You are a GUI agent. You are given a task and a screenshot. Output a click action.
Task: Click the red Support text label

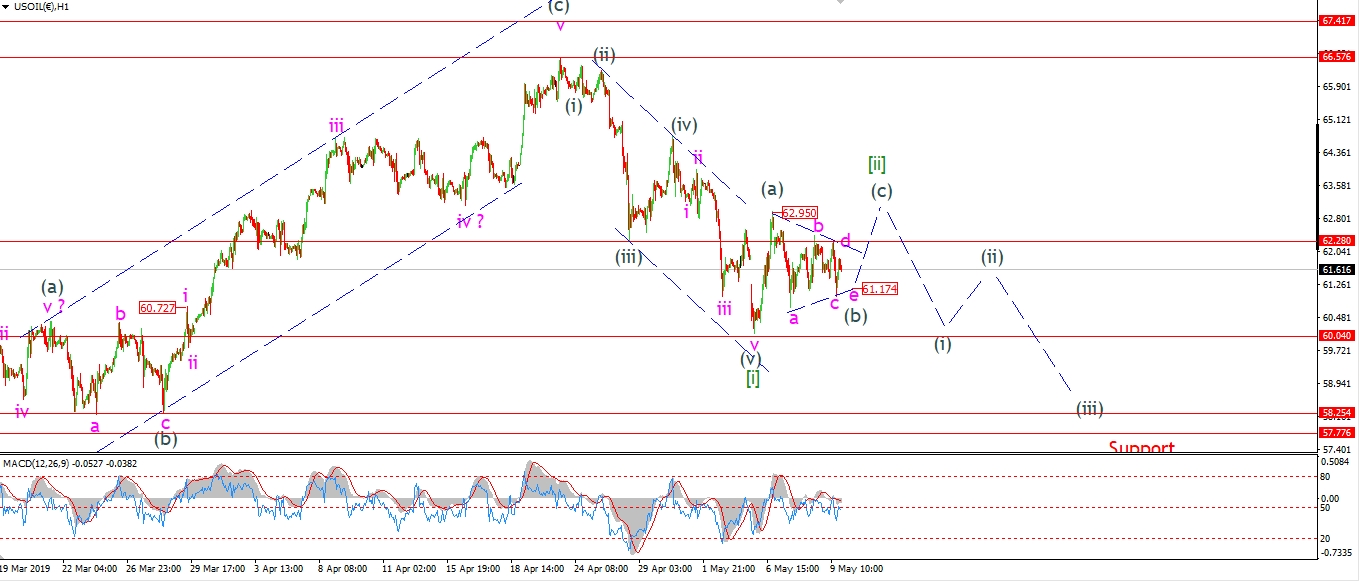click(1141, 448)
